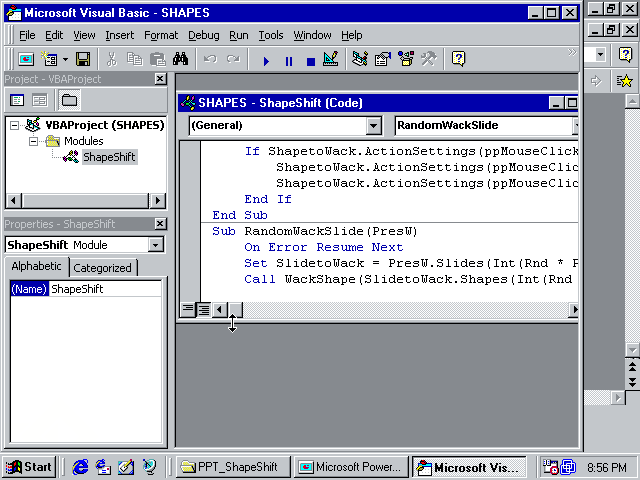
Task: Click the favorites star icon in background window
Action: coord(624,80)
